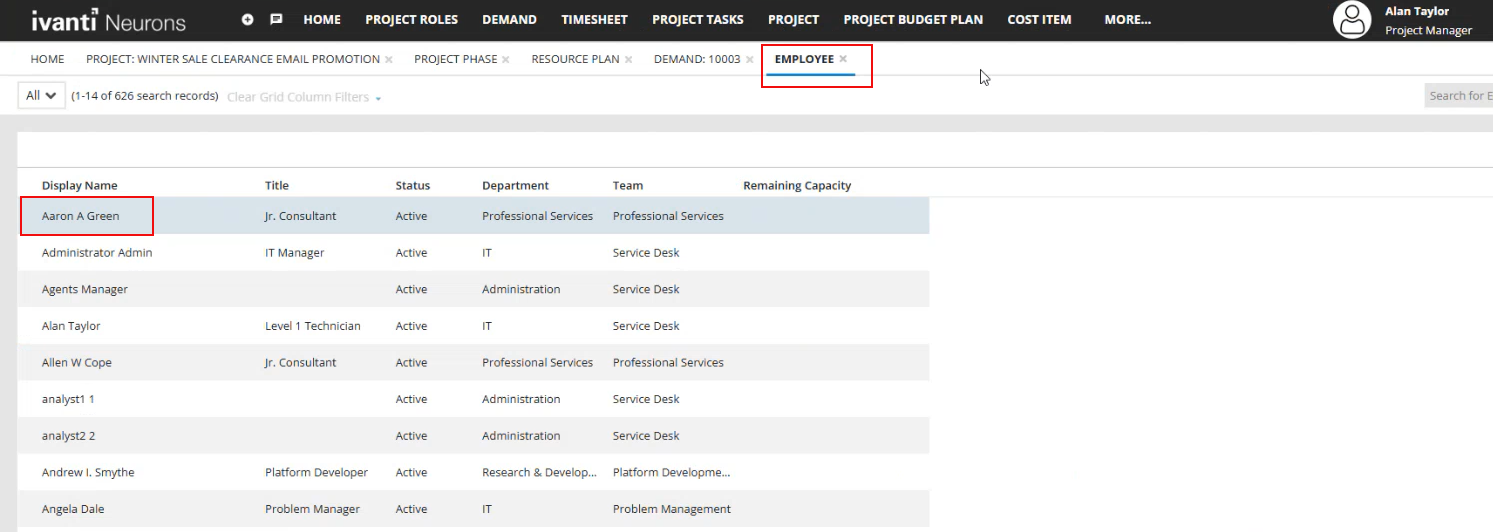
Task: Open the All filter dropdown
Action: tap(41, 96)
